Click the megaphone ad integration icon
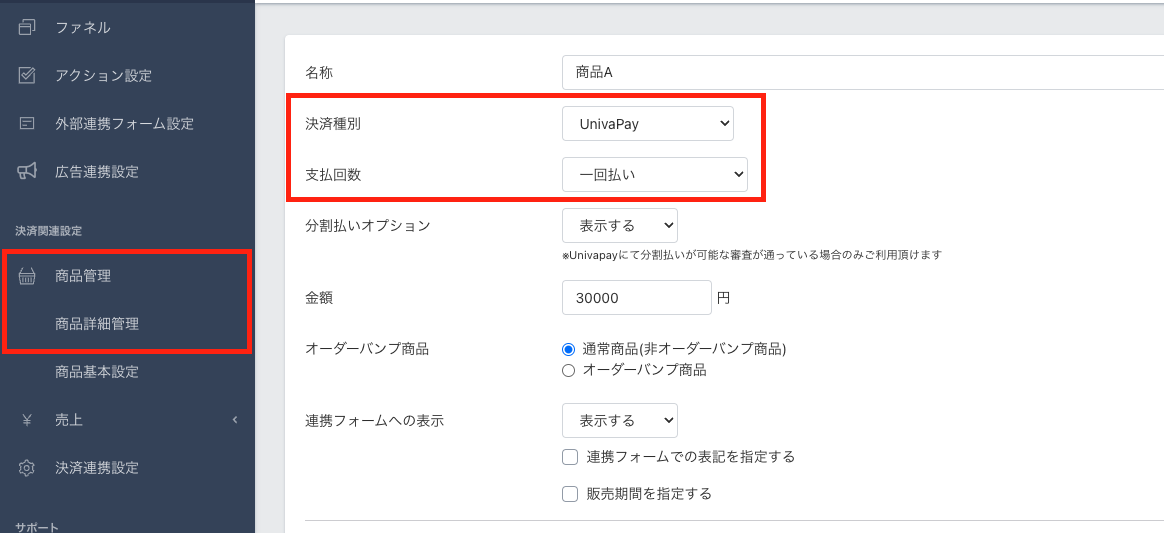The height and width of the screenshot is (533, 1164). (27, 171)
